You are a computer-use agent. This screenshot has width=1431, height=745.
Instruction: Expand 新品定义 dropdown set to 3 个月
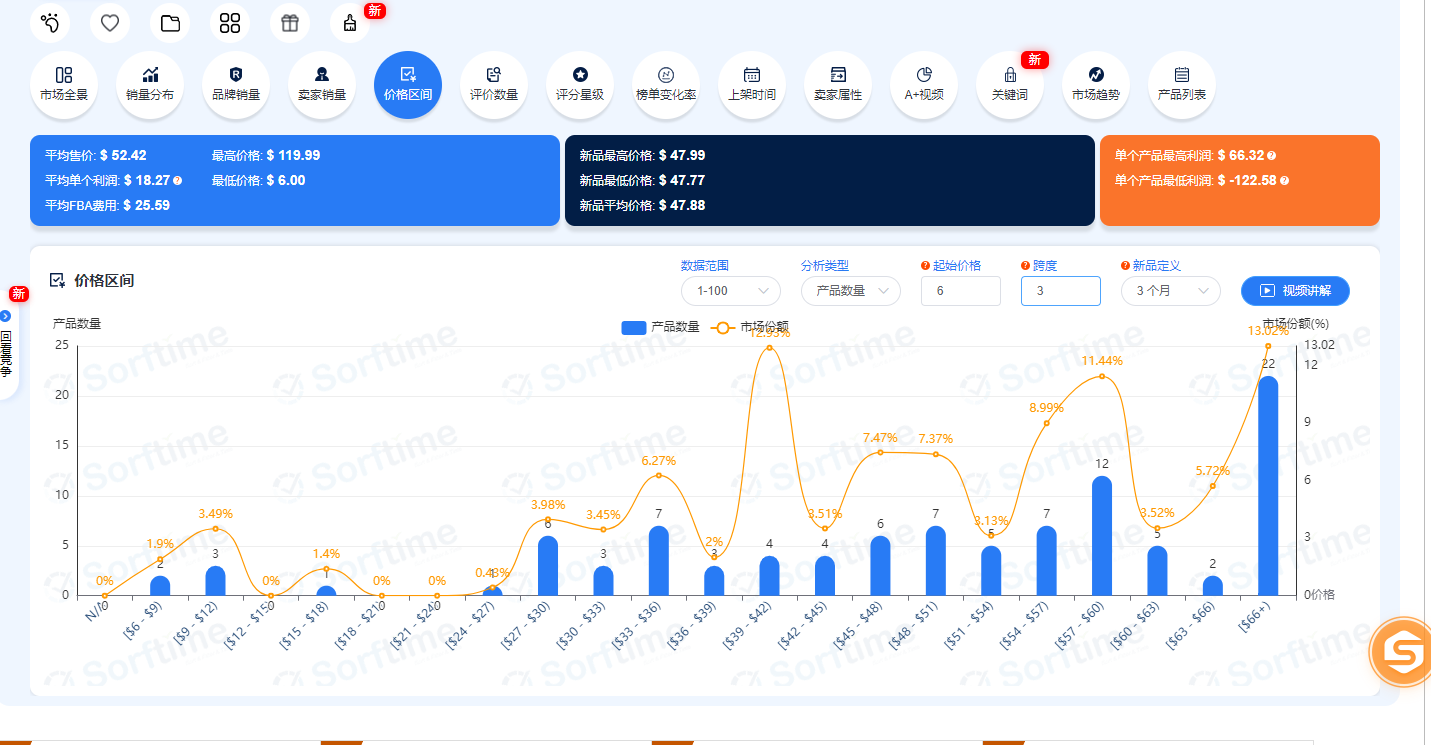(1170, 291)
